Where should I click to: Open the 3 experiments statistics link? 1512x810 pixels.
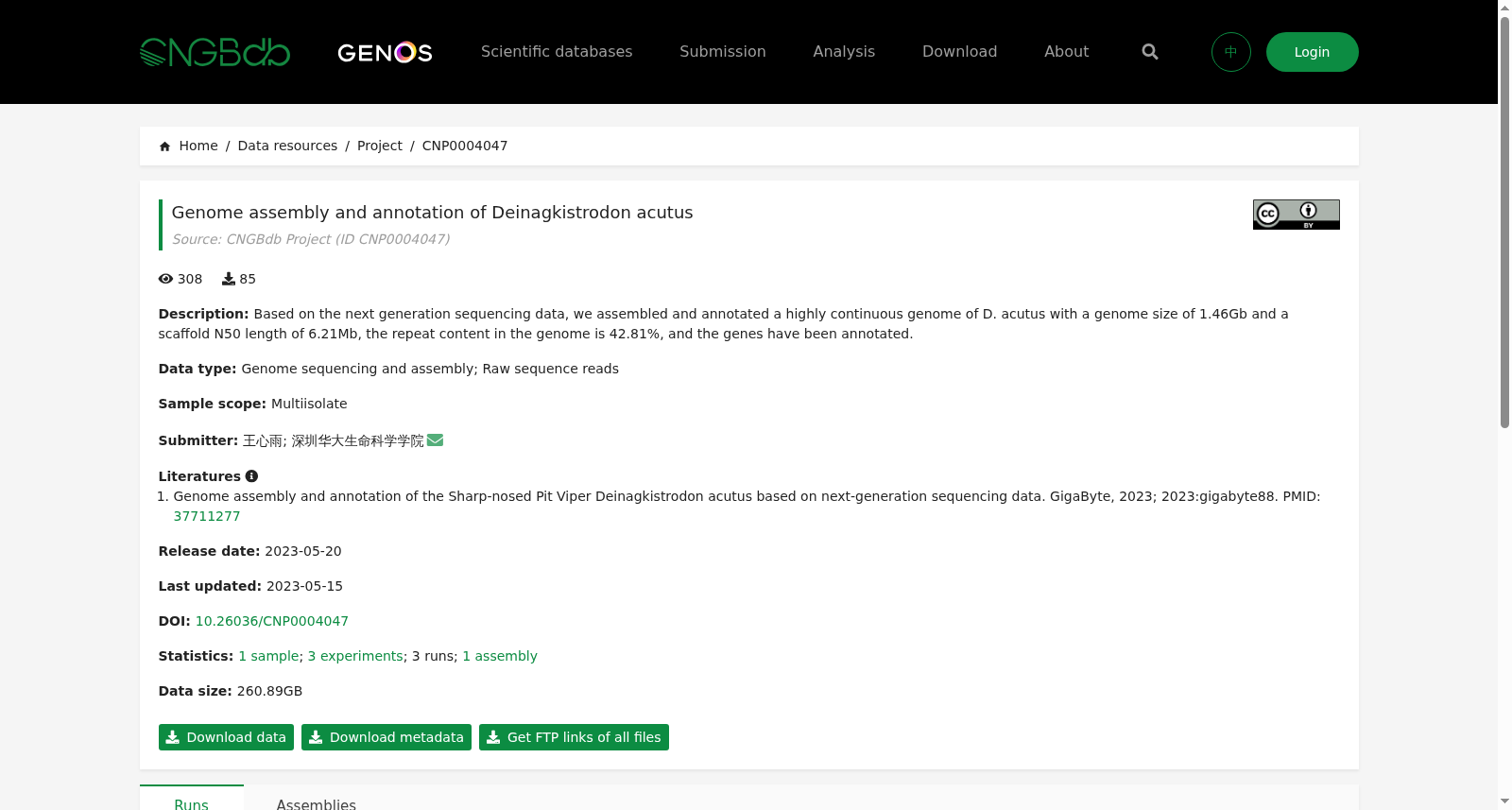coord(355,656)
